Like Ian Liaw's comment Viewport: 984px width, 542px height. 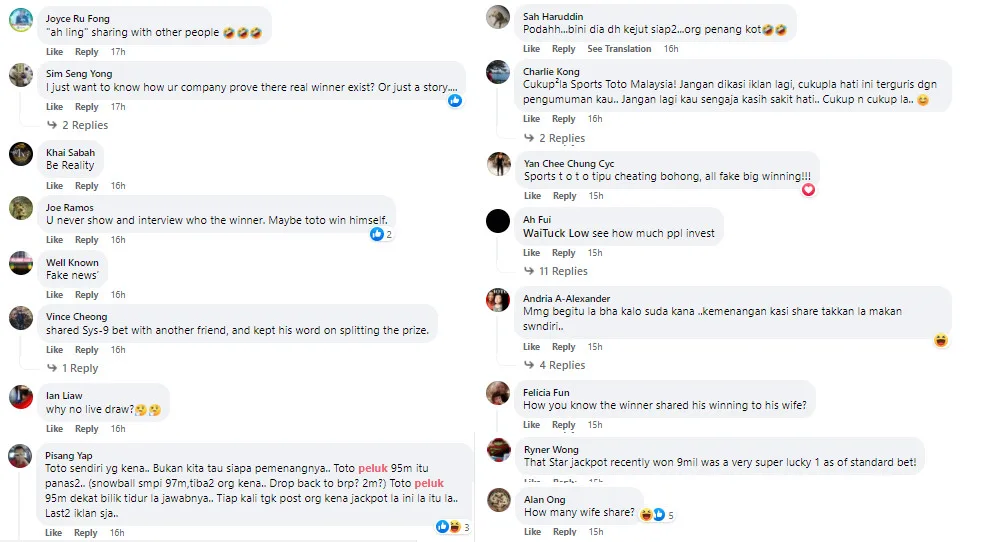click(54, 429)
